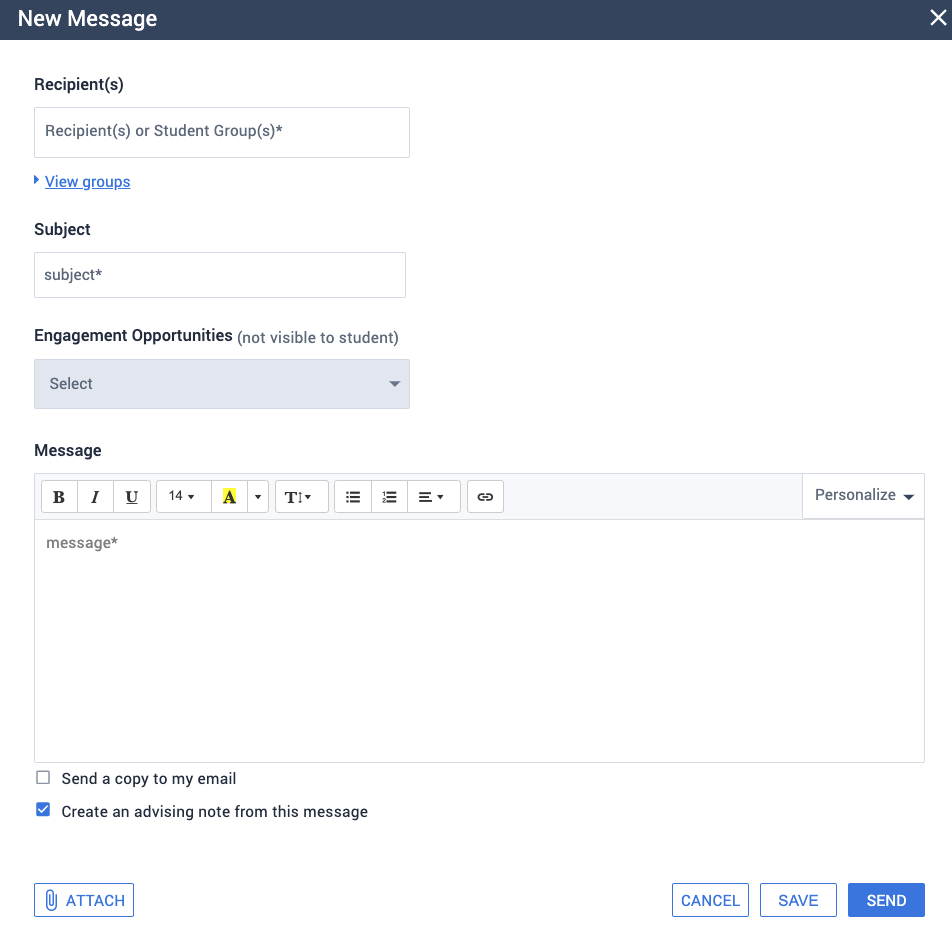Expand the View groups link
This screenshot has height=932, width=952.
point(87,182)
